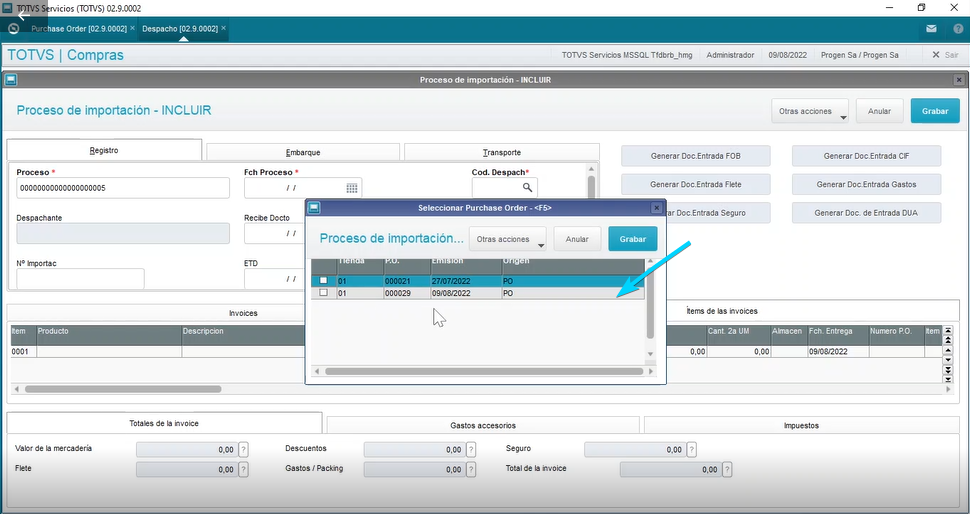
Task: Jump to first row in invoices grid
Action: pyautogui.click(x=948, y=331)
